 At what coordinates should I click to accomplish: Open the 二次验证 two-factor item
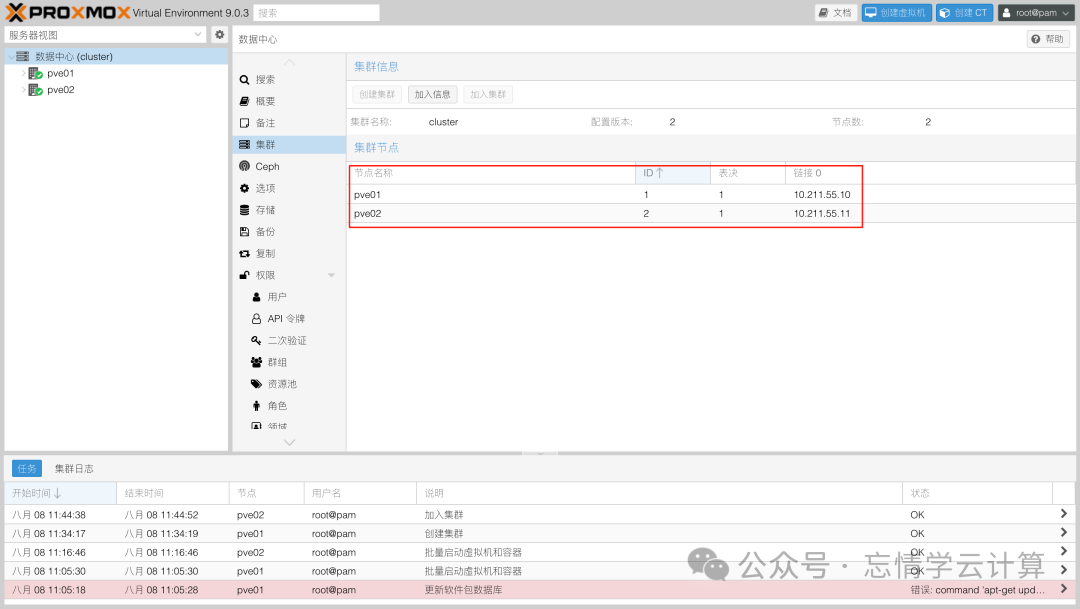click(x=289, y=340)
